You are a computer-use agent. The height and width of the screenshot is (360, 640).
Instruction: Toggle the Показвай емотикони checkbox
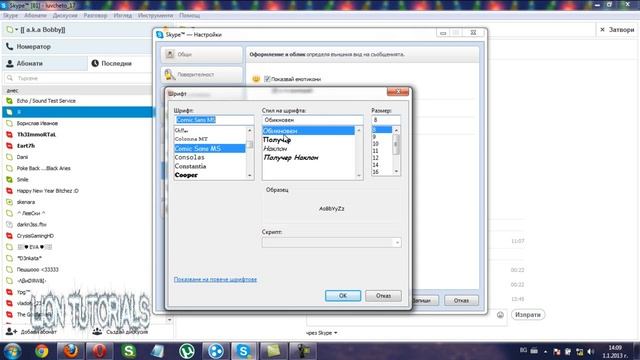[267, 79]
